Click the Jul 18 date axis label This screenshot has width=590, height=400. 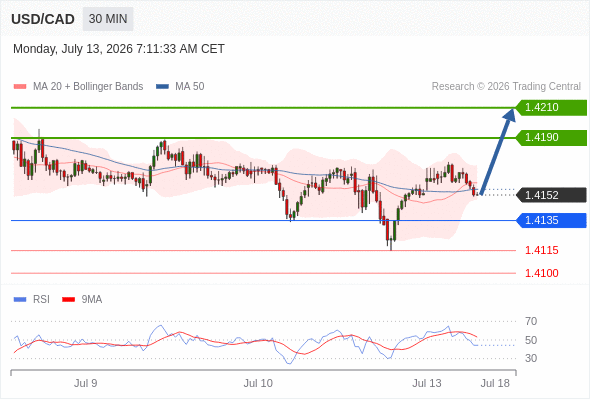[x=495, y=383]
